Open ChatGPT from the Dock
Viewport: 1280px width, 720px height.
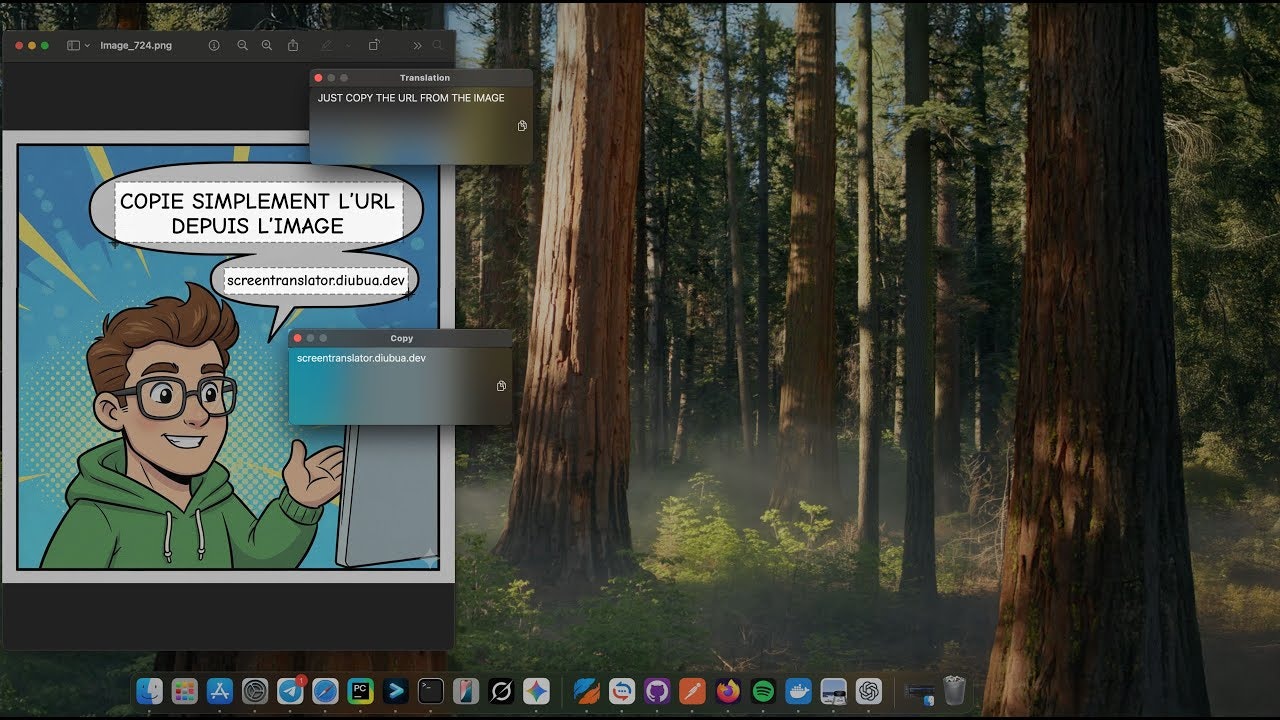(x=867, y=690)
